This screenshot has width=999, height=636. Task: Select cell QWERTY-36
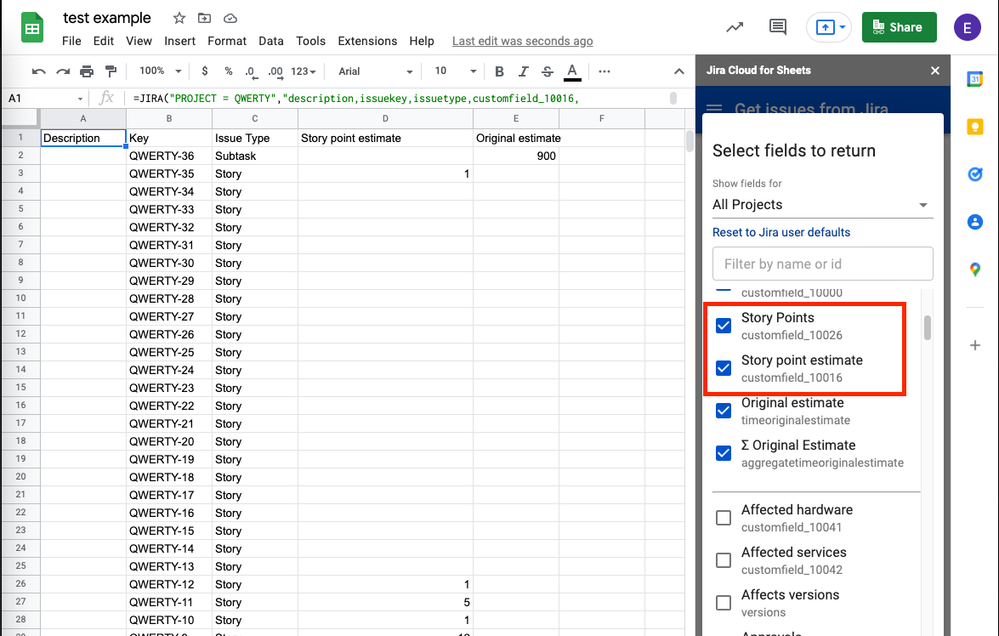pos(169,156)
